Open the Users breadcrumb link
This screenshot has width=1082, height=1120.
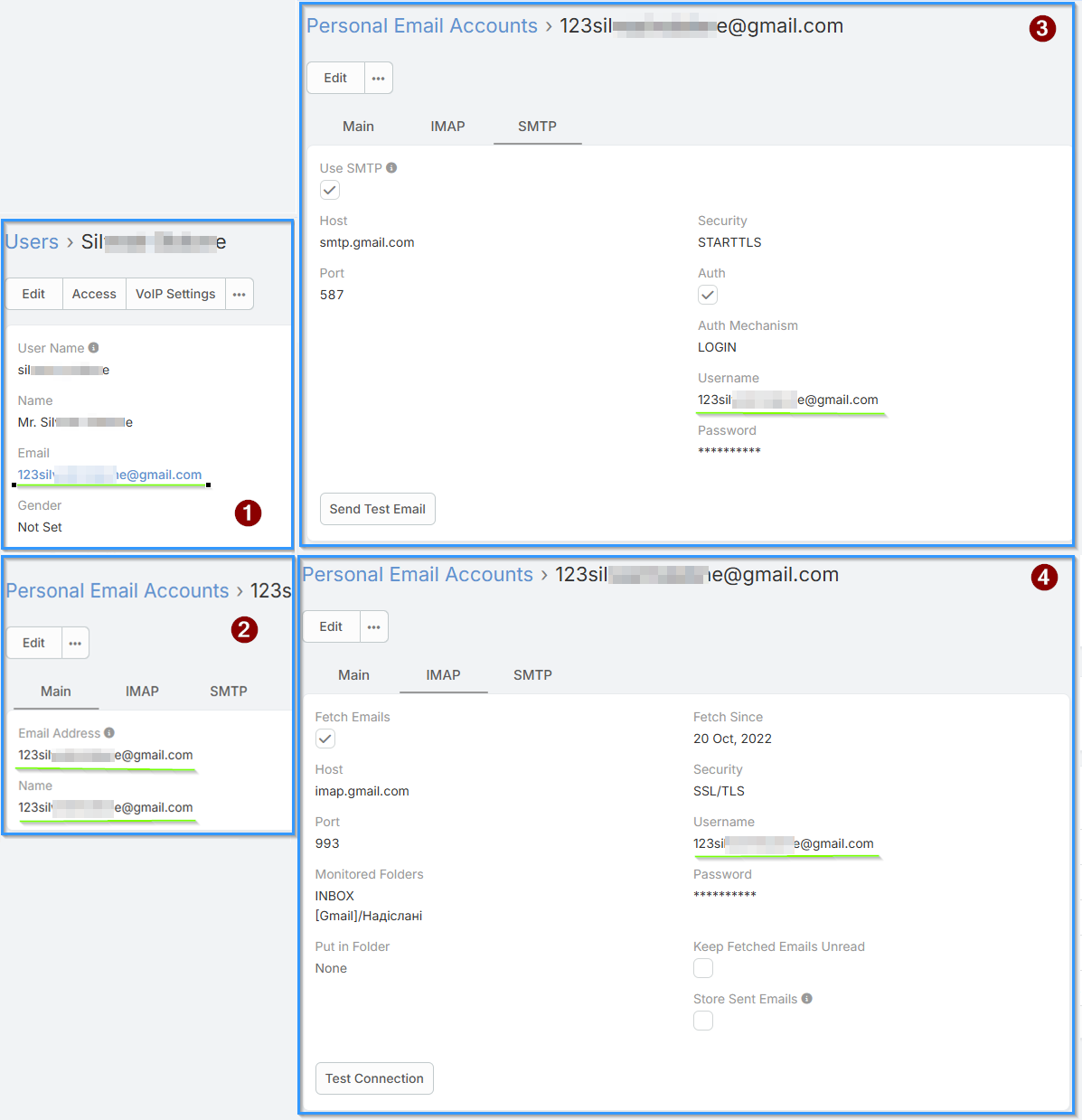[x=32, y=241]
